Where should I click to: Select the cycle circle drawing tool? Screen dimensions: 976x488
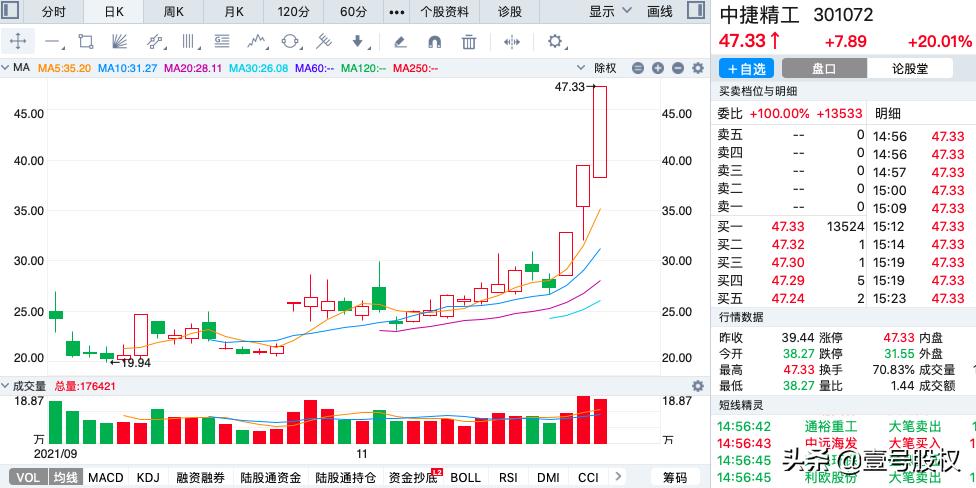tap(290, 42)
